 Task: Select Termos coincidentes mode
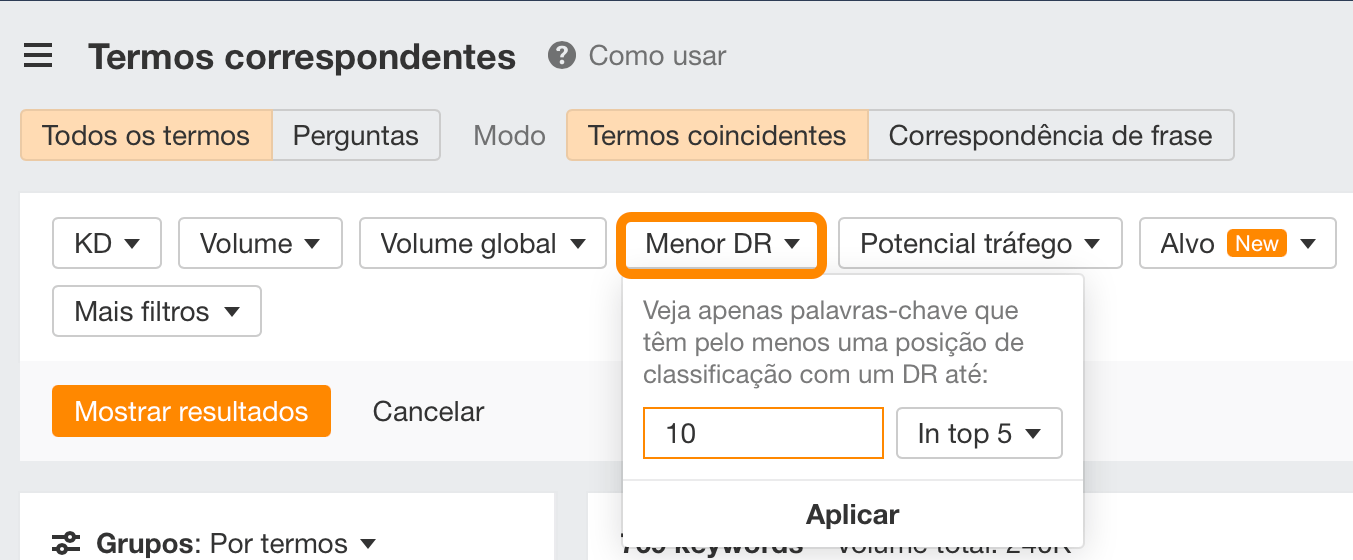coord(717,135)
